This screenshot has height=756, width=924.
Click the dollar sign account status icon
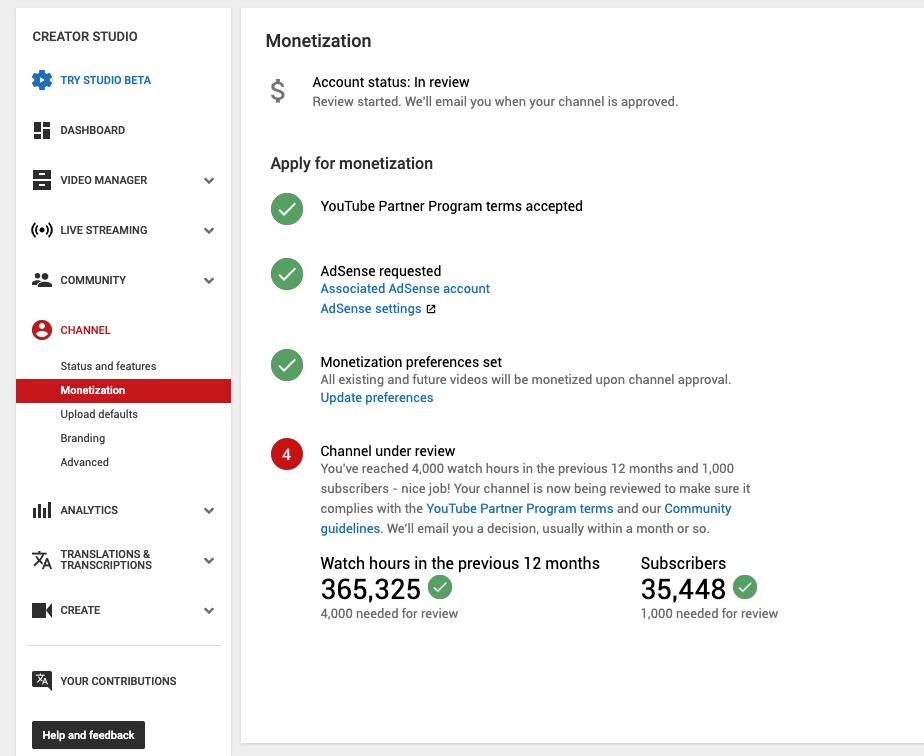[x=278, y=91]
